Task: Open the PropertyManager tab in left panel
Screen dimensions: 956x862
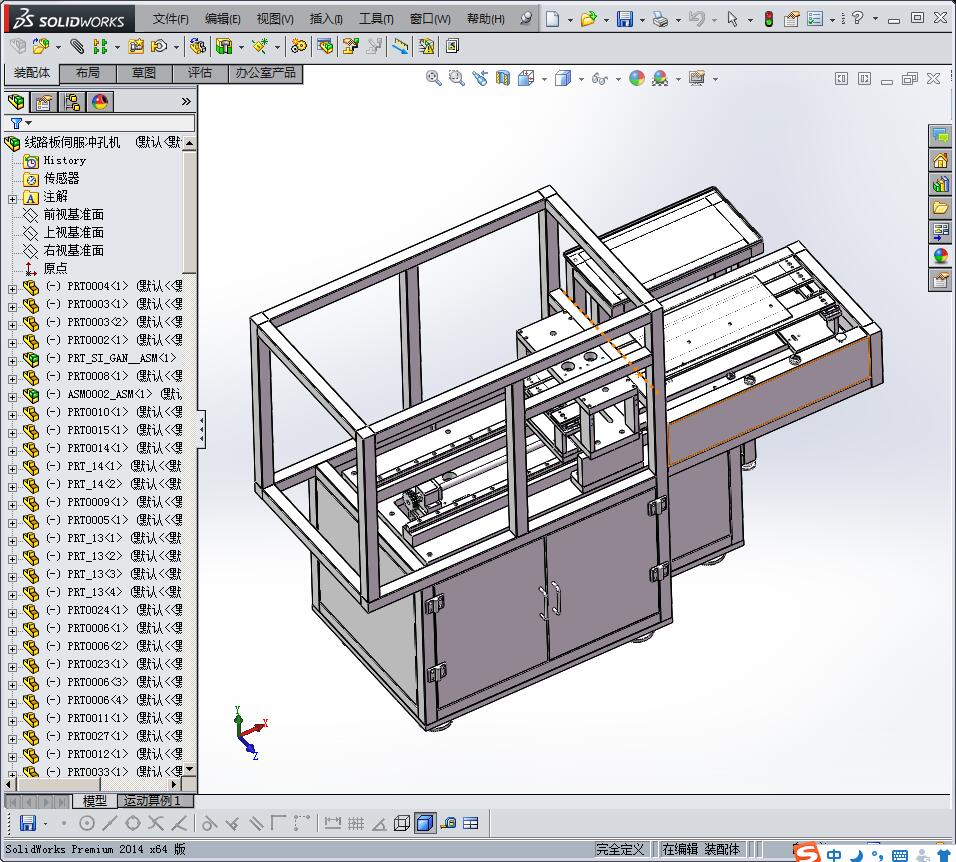Action: pyautogui.click(x=44, y=102)
